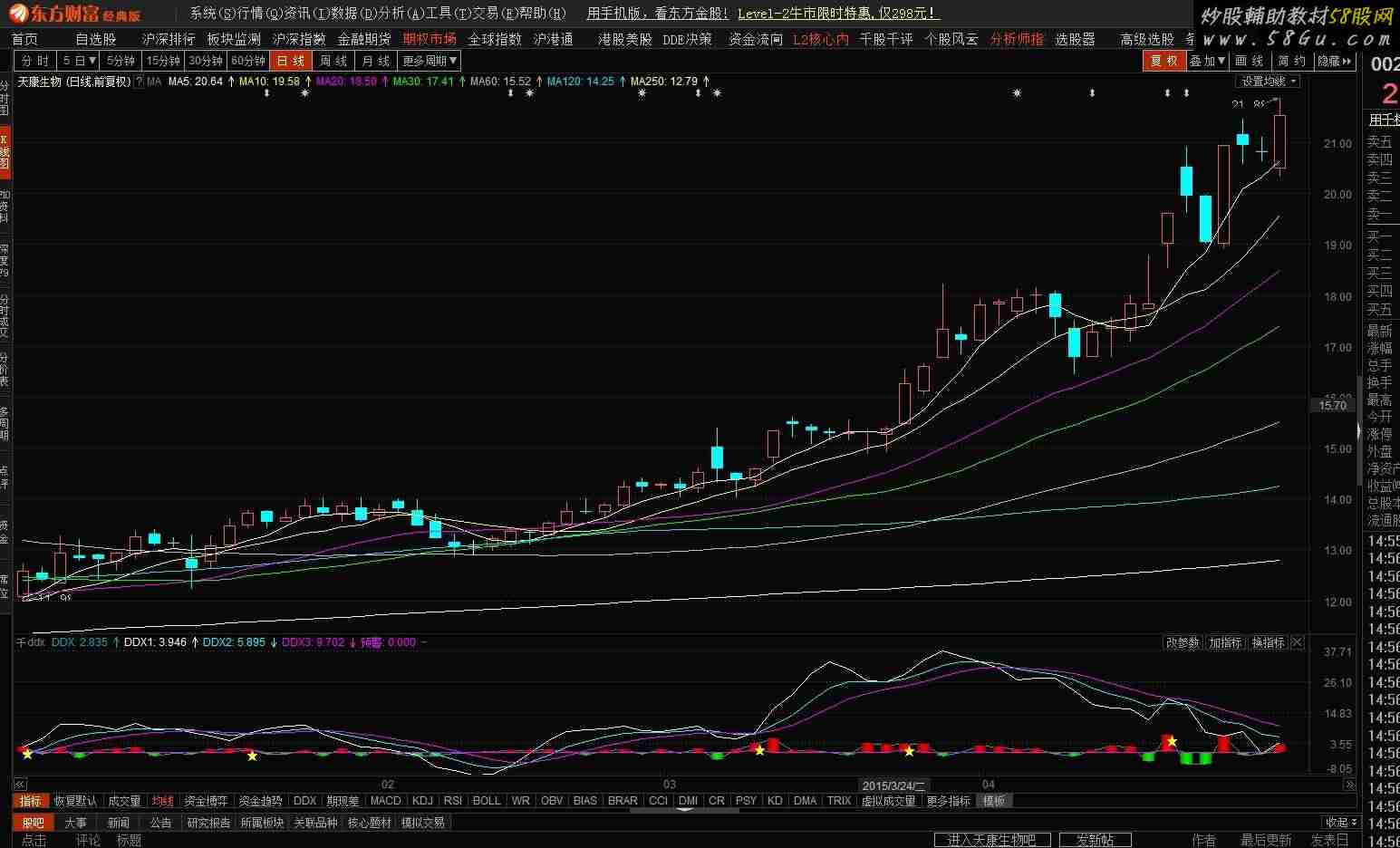
Task: Select the 分时 intraday view
Action: point(35,61)
